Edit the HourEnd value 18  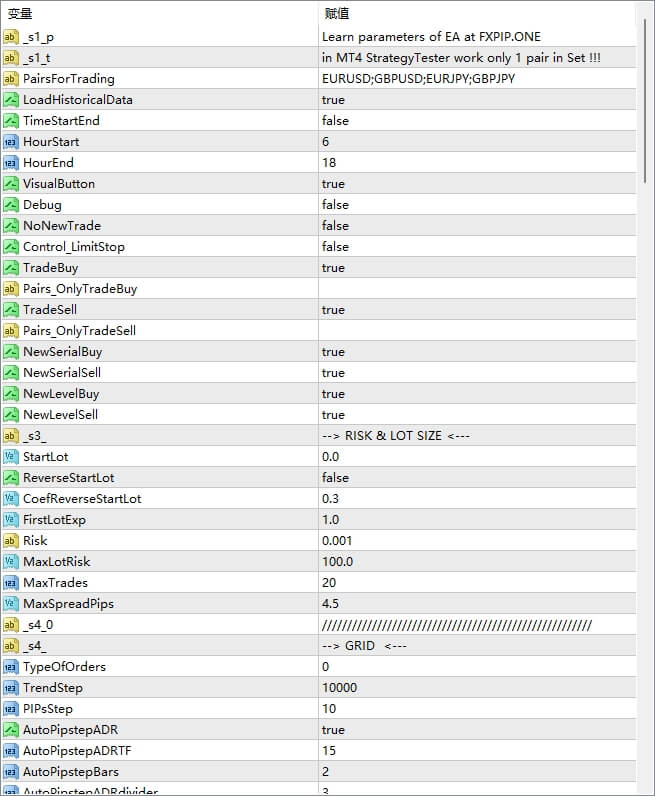coord(329,162)
